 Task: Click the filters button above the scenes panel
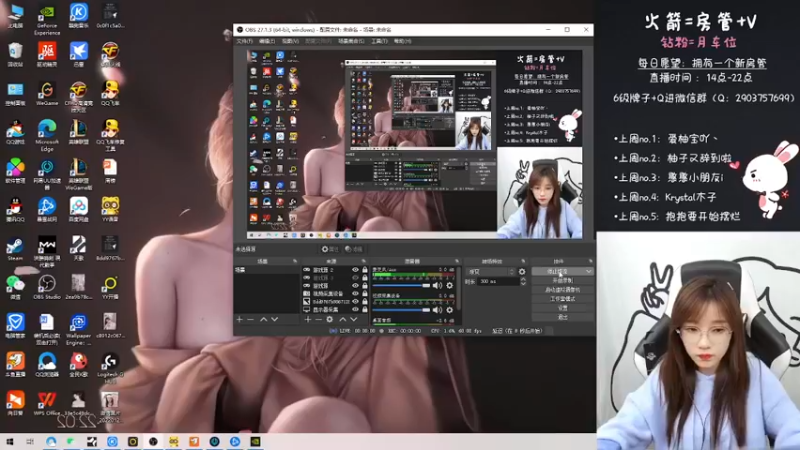[354, 249]
